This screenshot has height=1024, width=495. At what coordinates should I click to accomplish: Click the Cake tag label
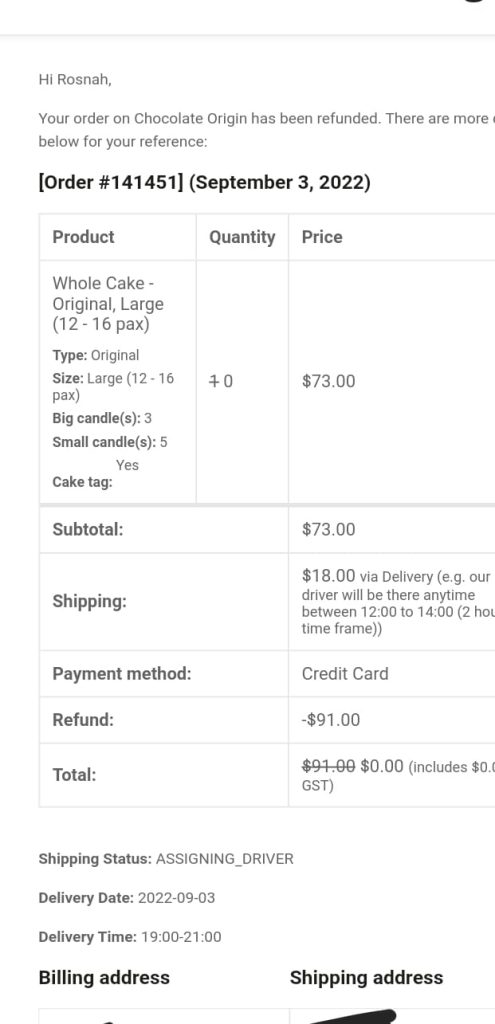coord(82,482)
